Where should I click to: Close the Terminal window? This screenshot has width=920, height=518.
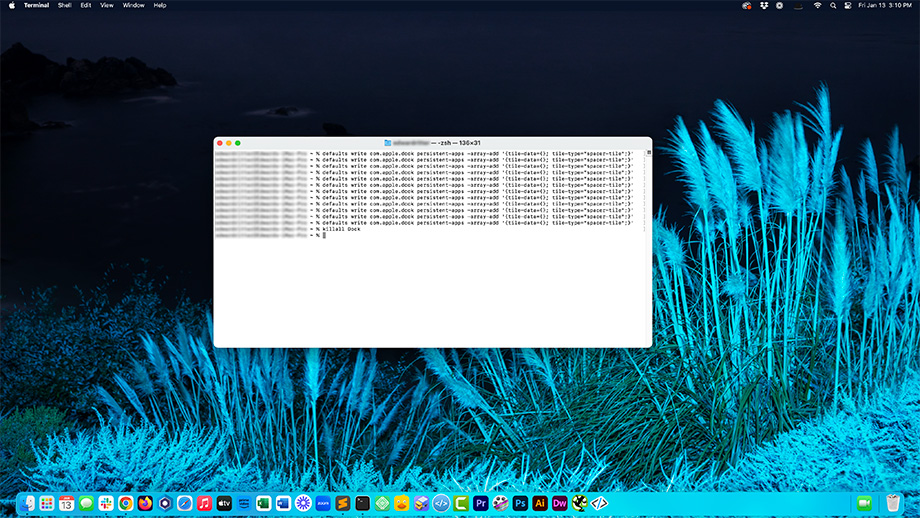click(x=220, y=143)
